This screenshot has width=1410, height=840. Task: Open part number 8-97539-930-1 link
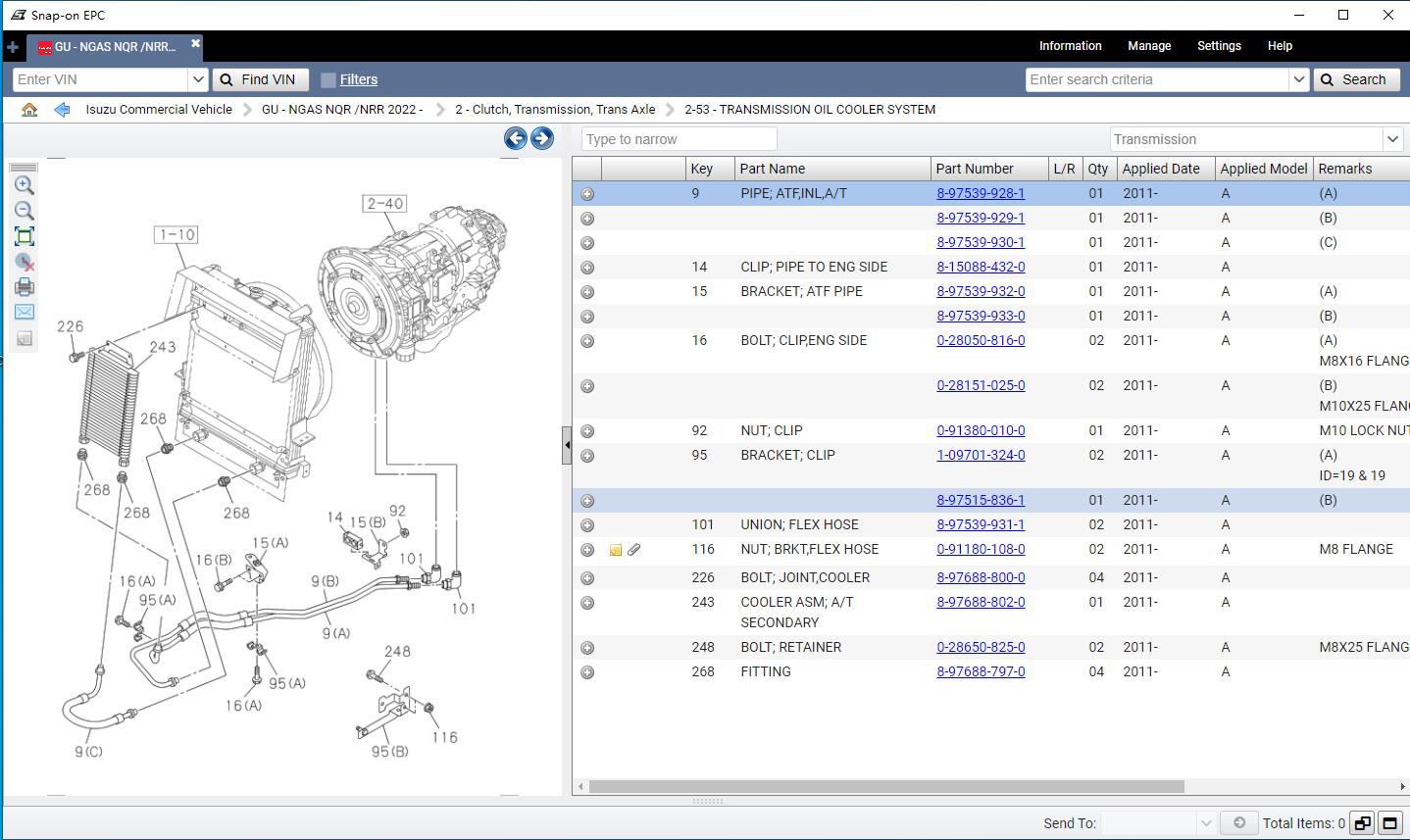981,242
